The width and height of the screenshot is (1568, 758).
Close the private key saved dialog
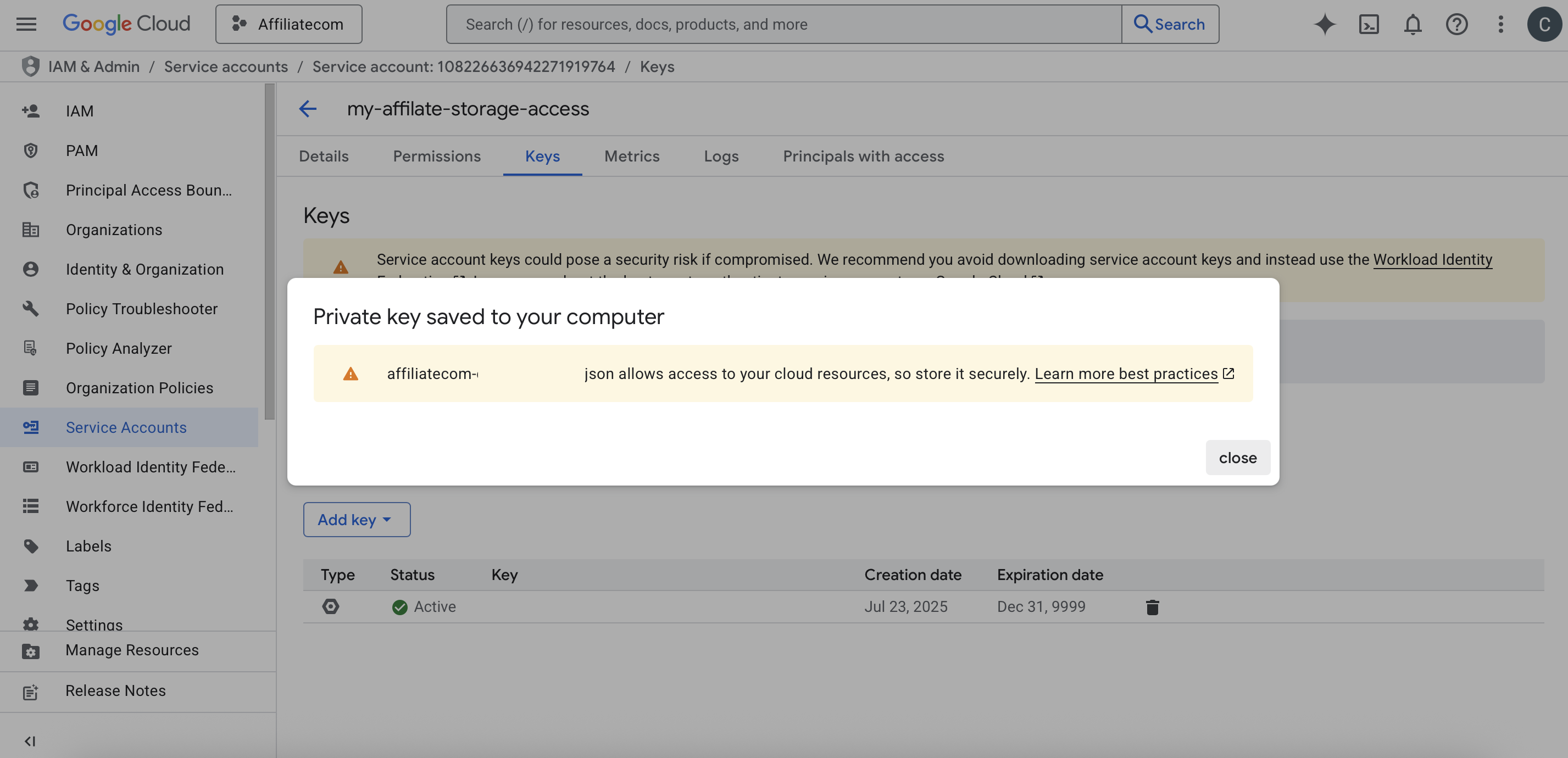[x=1237, y=458]
